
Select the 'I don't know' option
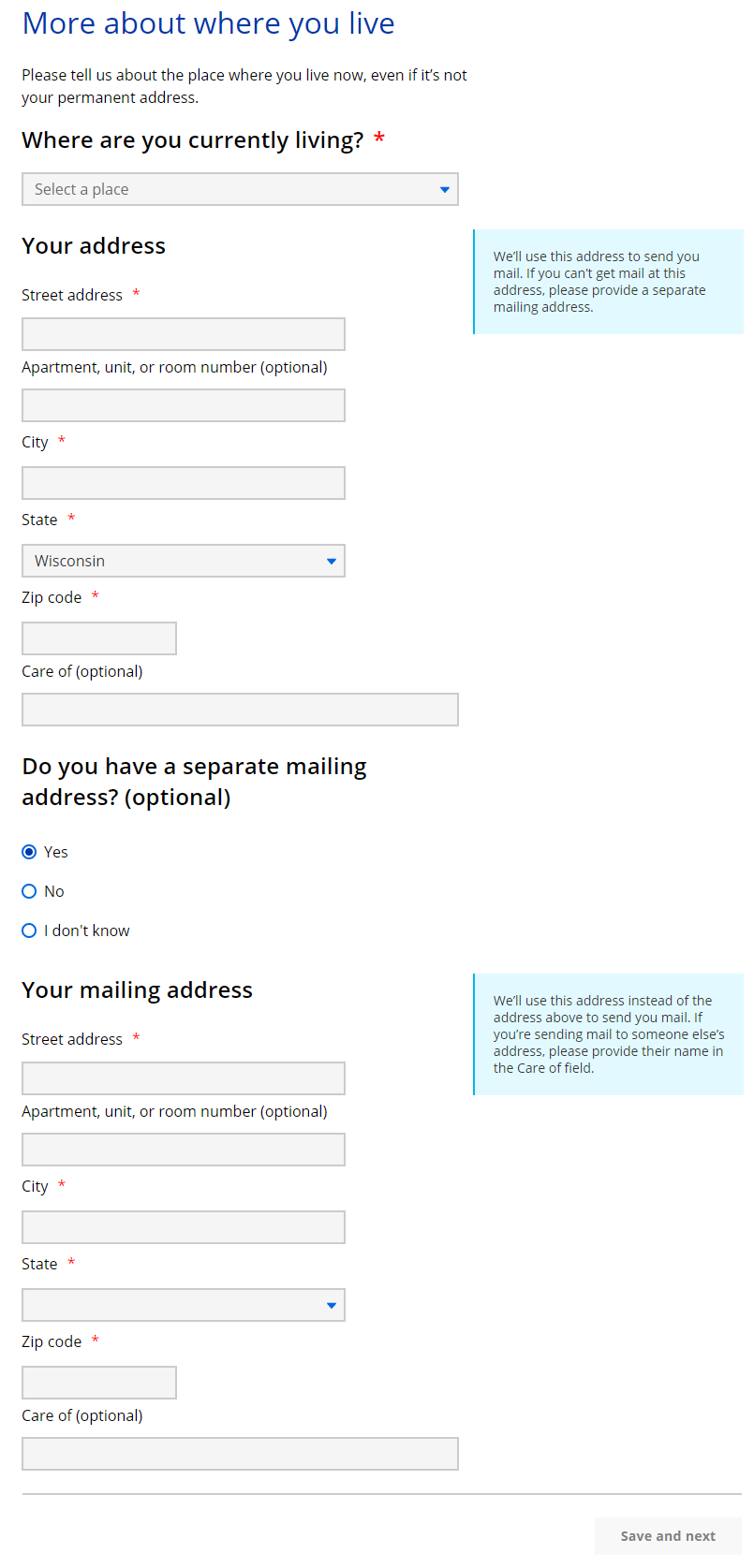(30, 931)
